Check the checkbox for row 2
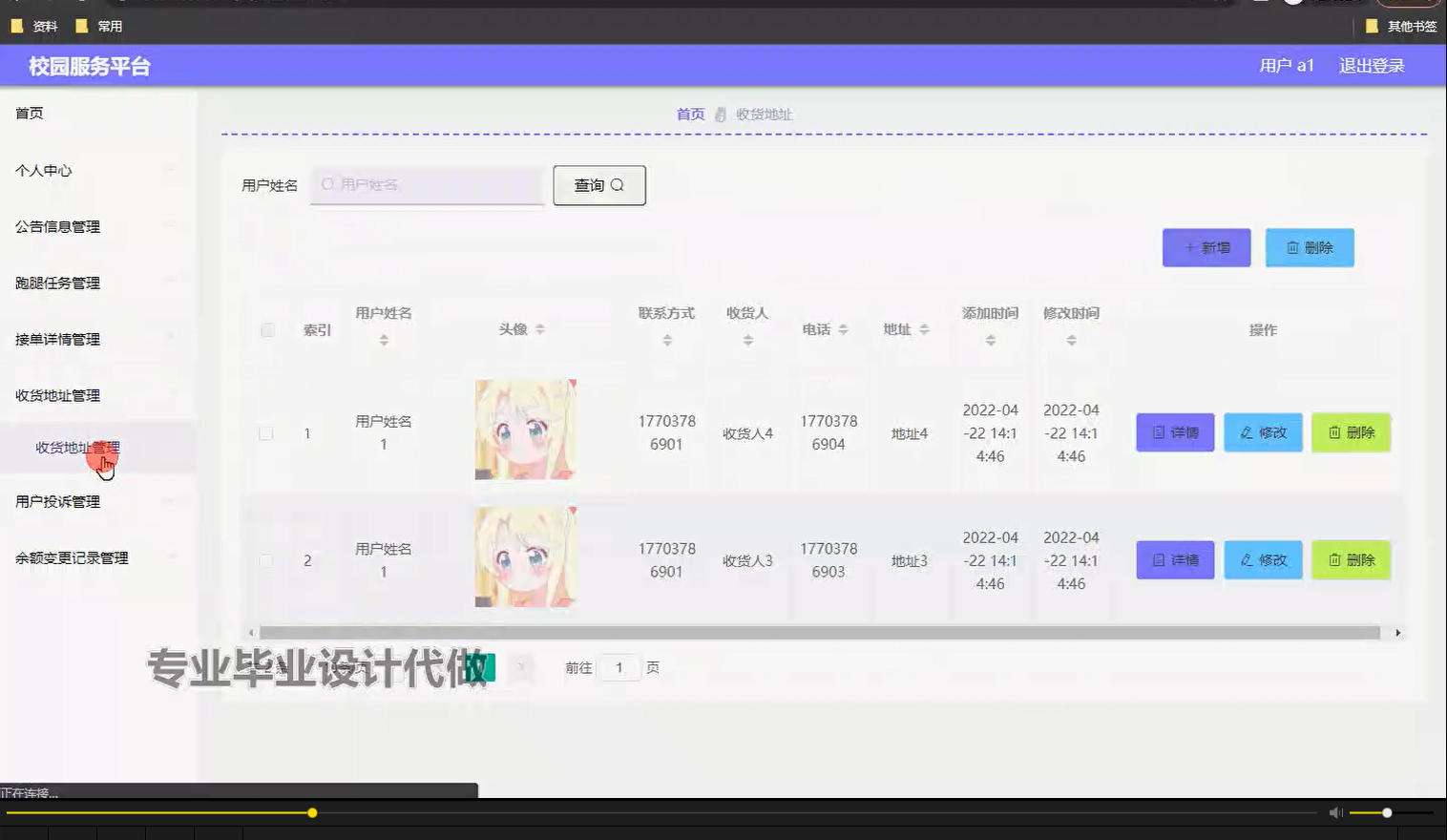 click(266, 560)
